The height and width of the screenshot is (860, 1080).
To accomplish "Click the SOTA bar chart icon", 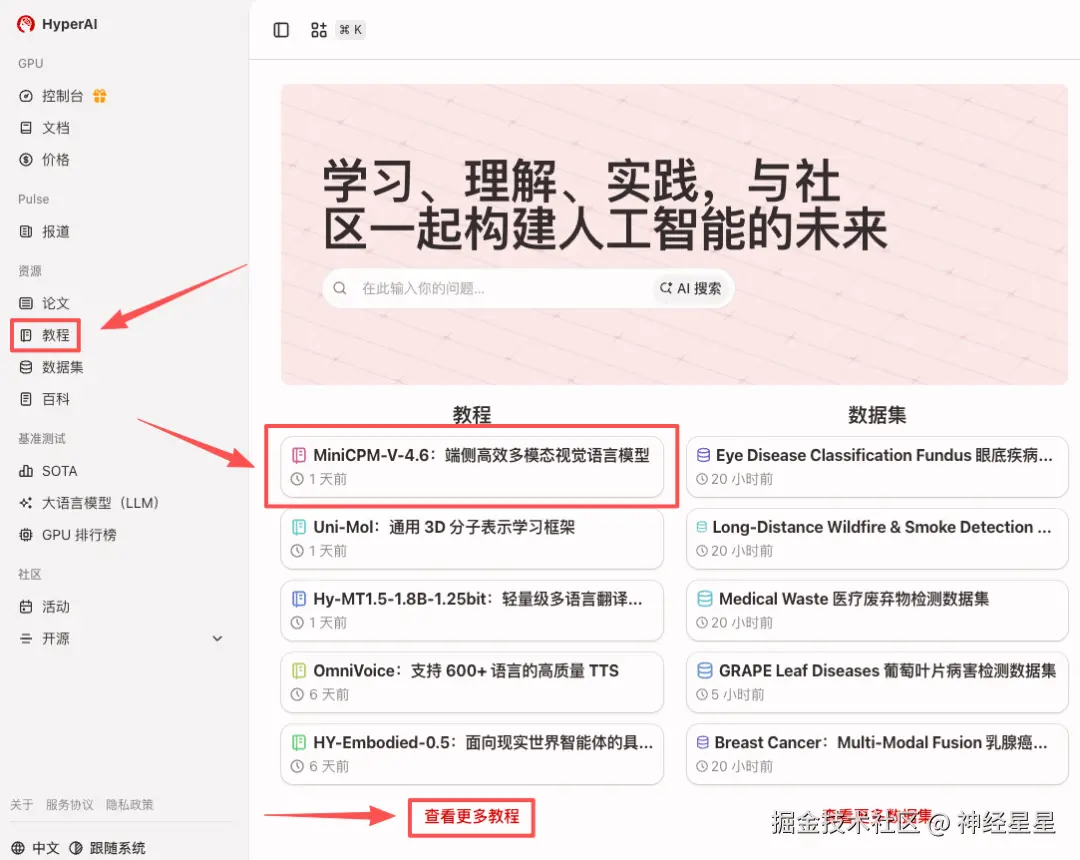I will coord(26,471).
